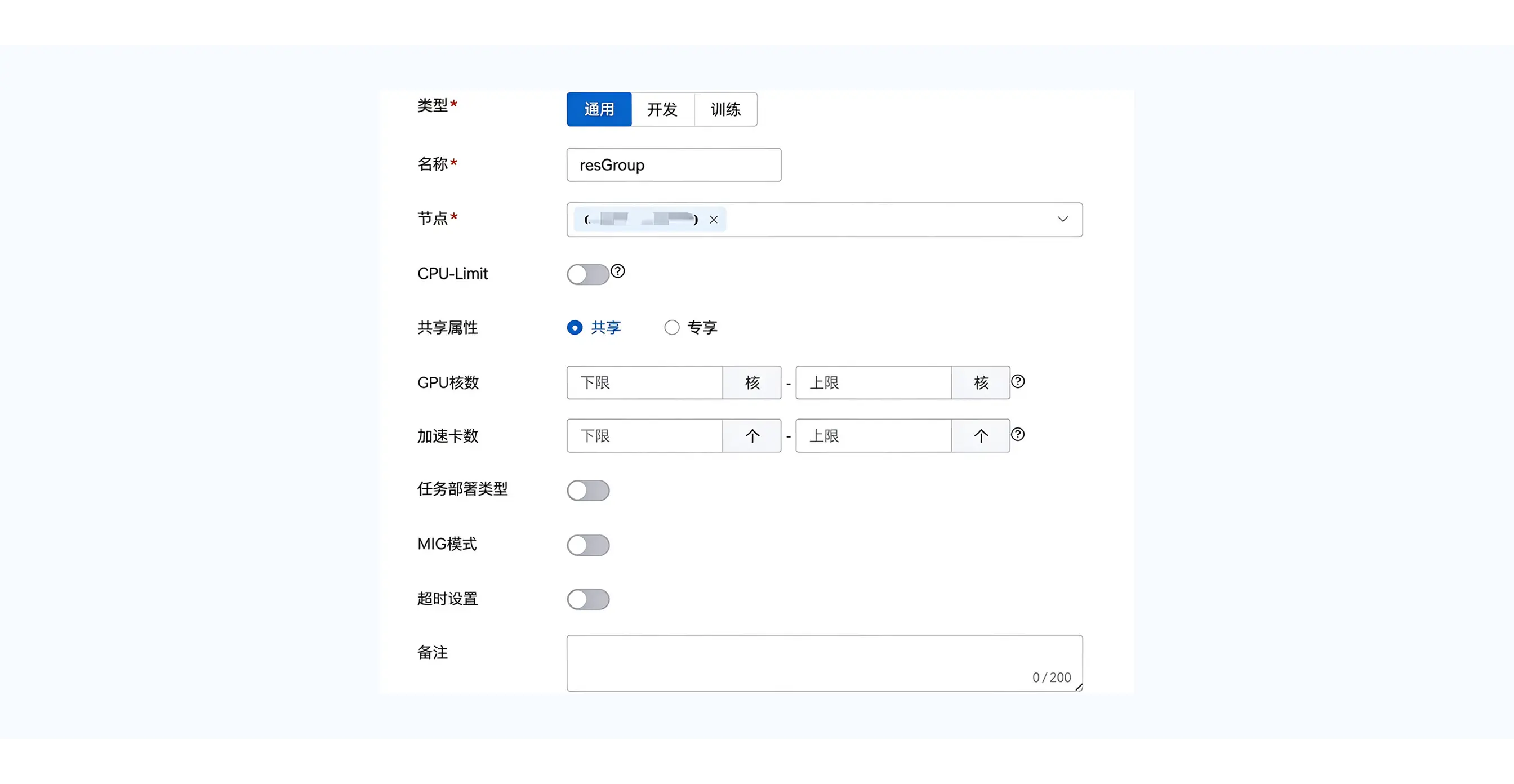The width and height of the screenshot is (1514, 784).
Task: Click the GPU核数 上限 input field
Action: point(874,382)
